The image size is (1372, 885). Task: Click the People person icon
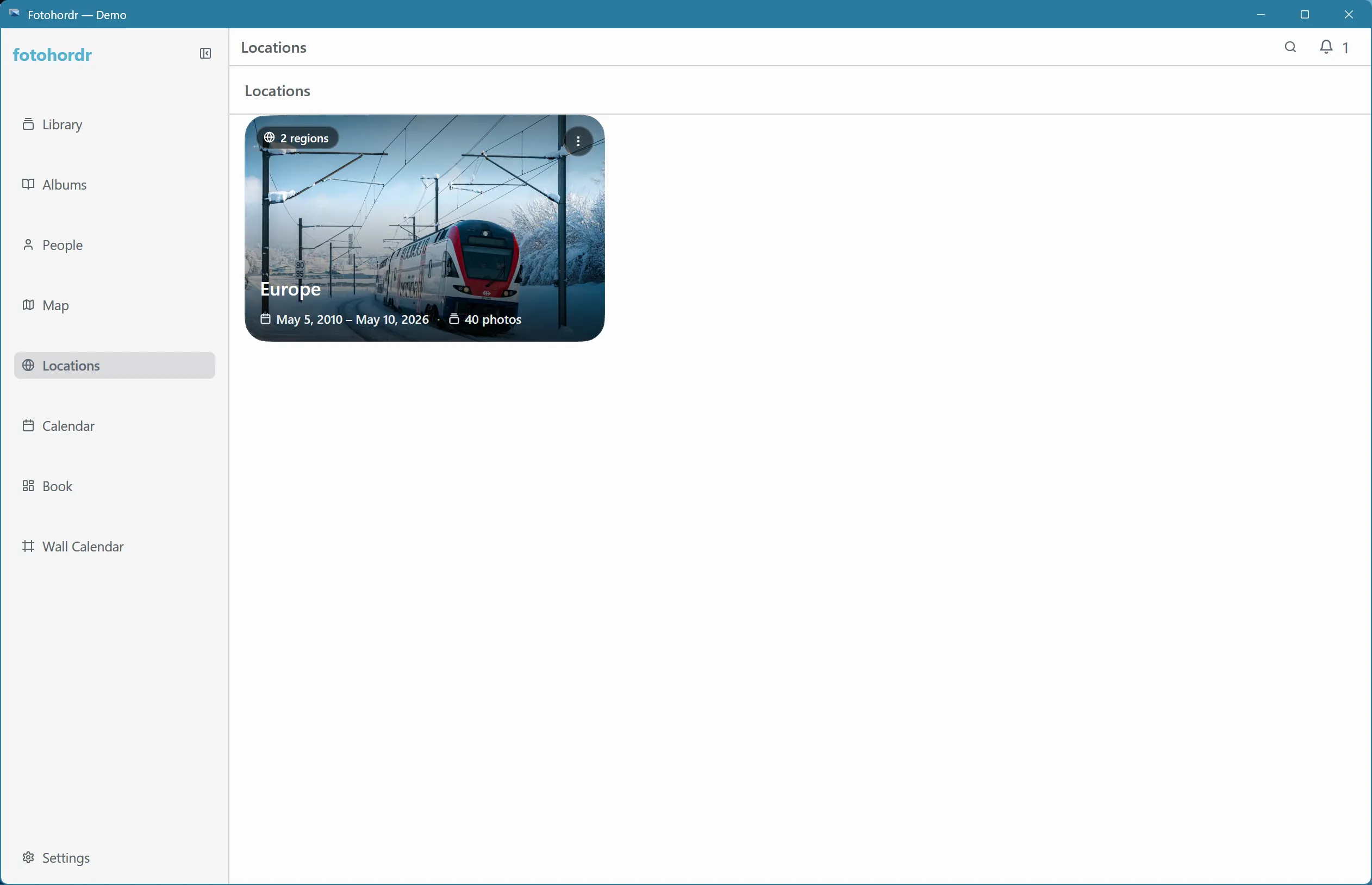coord(28,245)
